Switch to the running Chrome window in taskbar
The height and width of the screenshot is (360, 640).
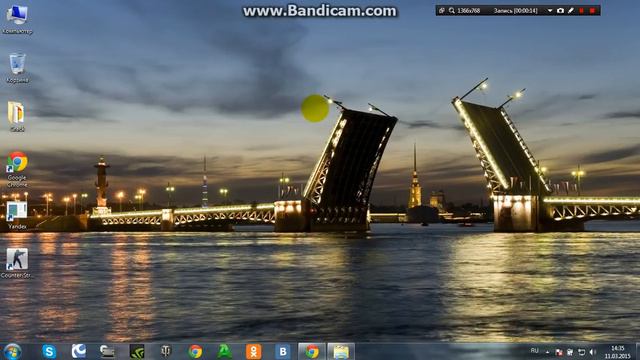pos(312,351)
